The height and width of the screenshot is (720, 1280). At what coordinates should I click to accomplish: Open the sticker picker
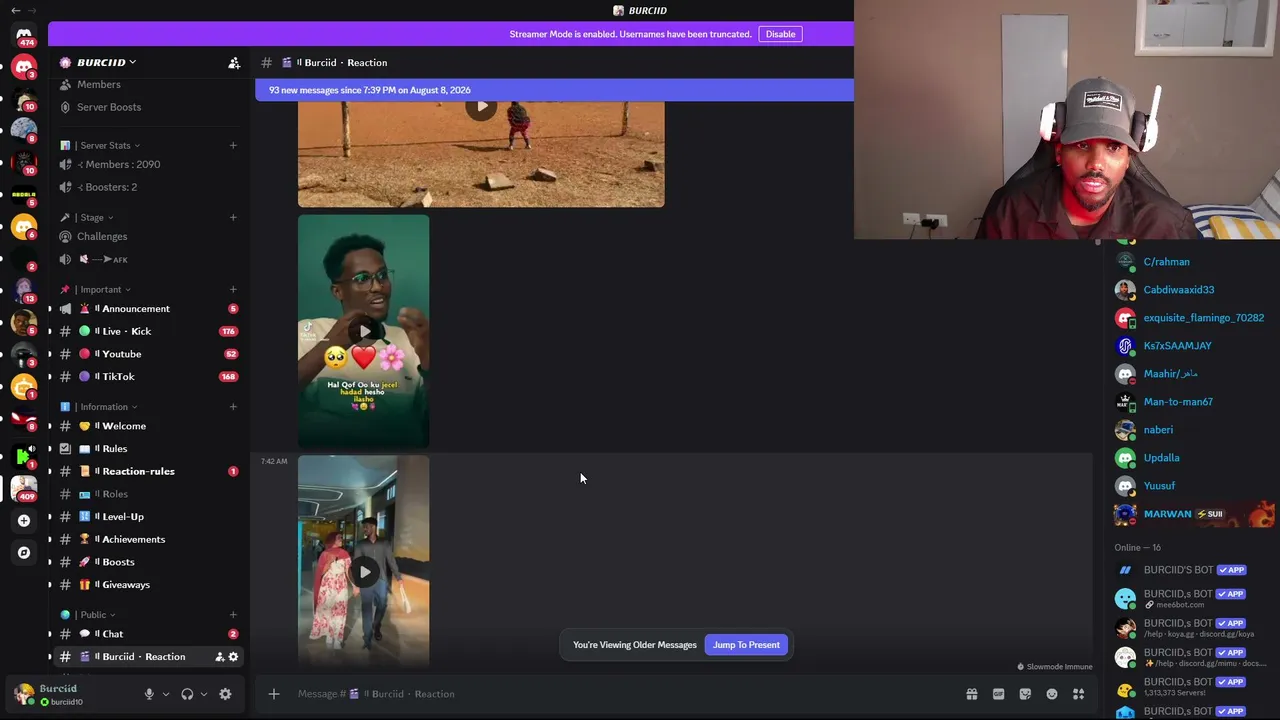tap(1025, 694)
